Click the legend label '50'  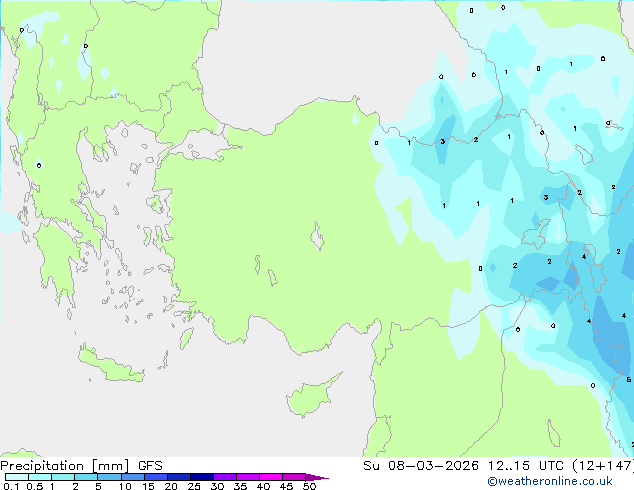click(309, 486)
